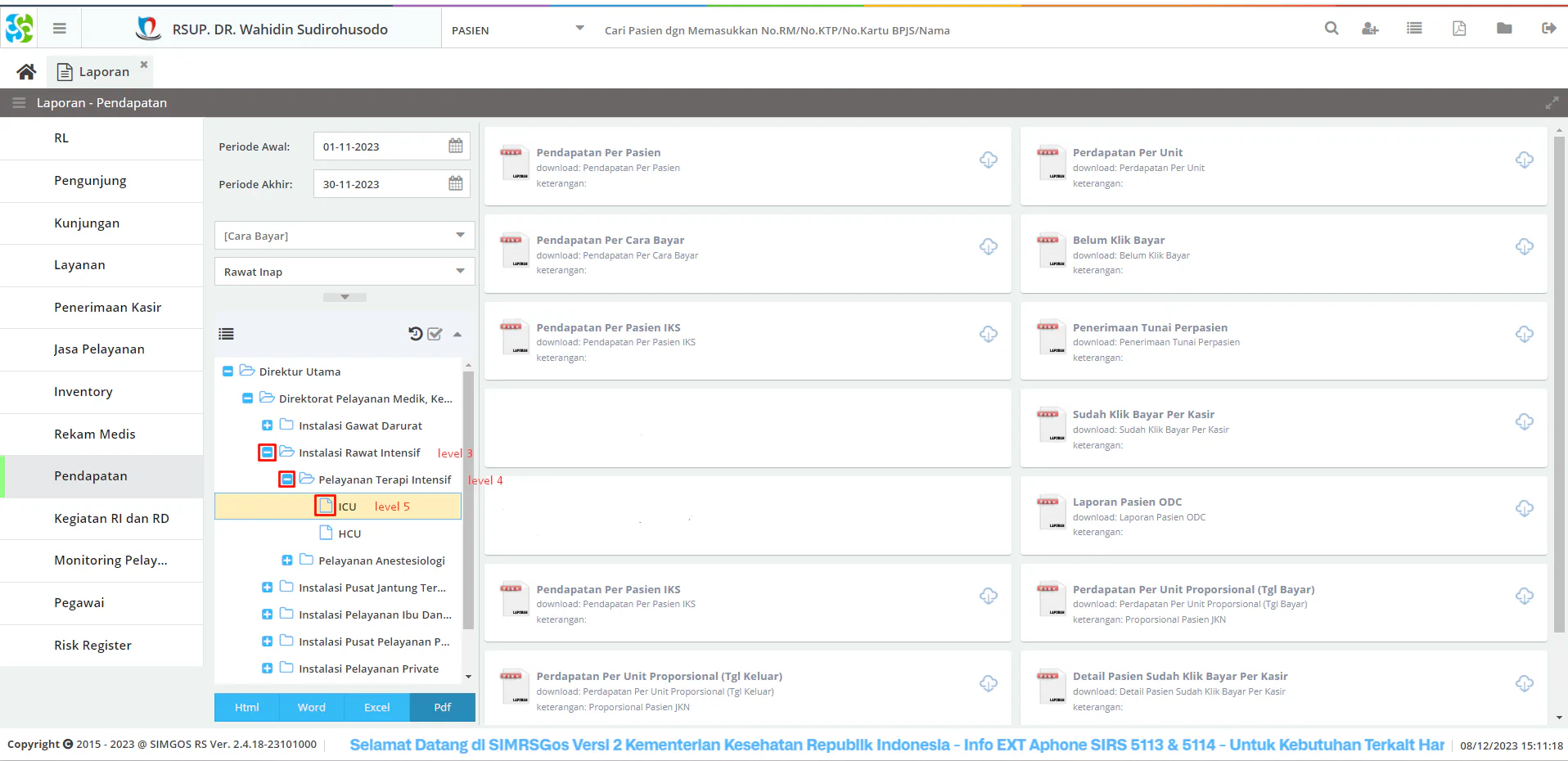This screenshot has height=761, width=1568.
Task: Click panel header menu lines icon
Action: (19, 103)
